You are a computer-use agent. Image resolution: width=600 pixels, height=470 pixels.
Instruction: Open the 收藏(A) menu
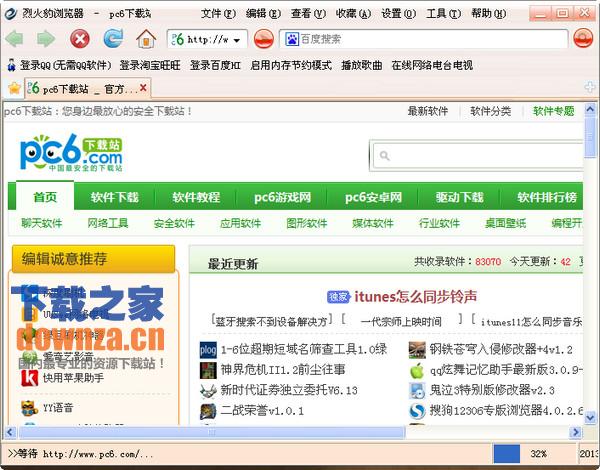pos(353,14)
